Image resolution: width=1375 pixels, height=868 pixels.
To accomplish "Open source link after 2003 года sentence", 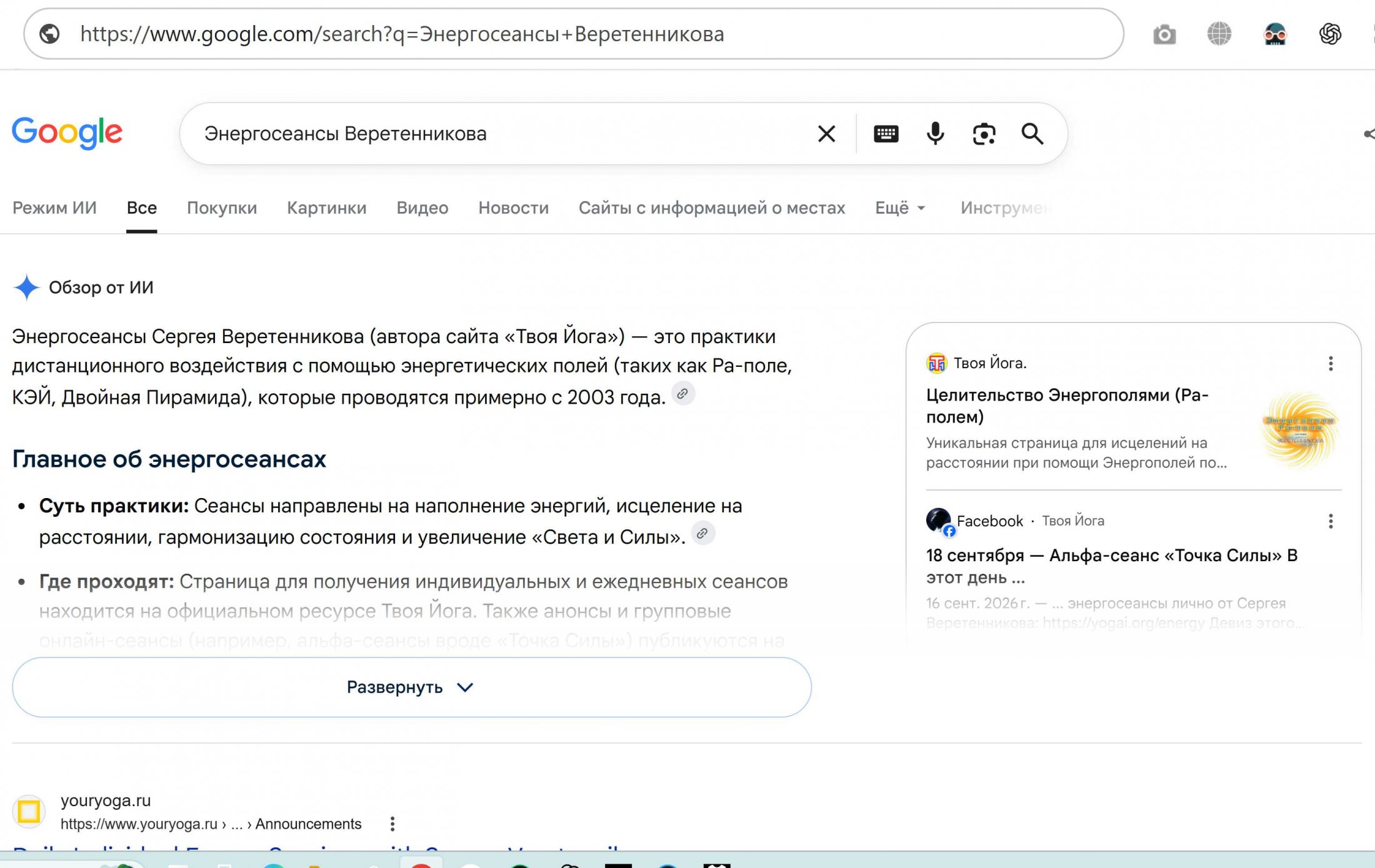I will [683, 394].
